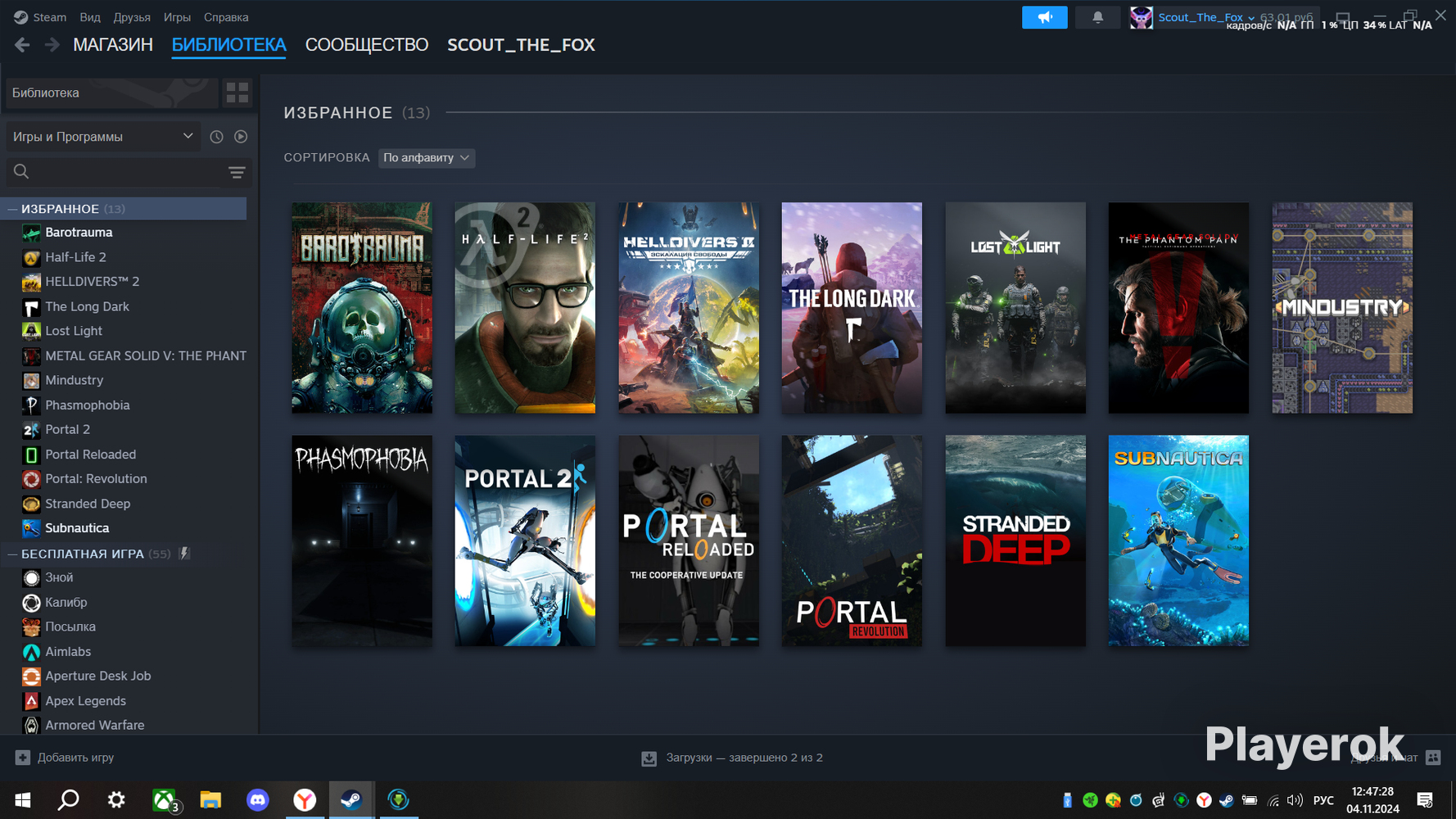Viewport: 1456px width, 819px height.
Task: Click Добавить игру
Action: [75, 758]
